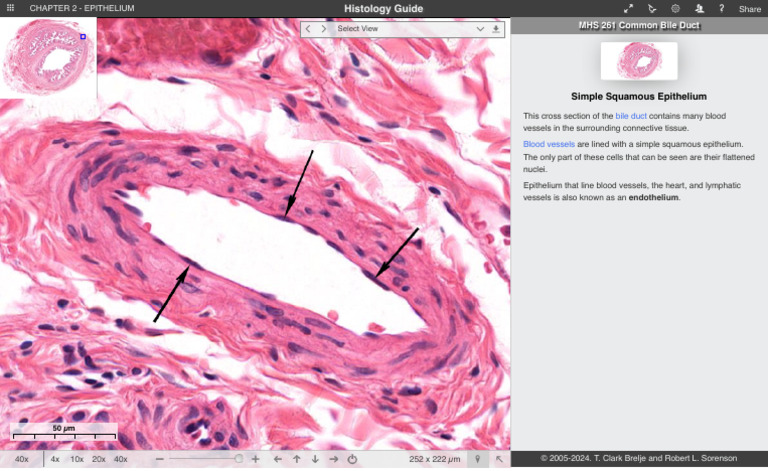
Task: Open the settings gear icon
Action: click(675, 8)
